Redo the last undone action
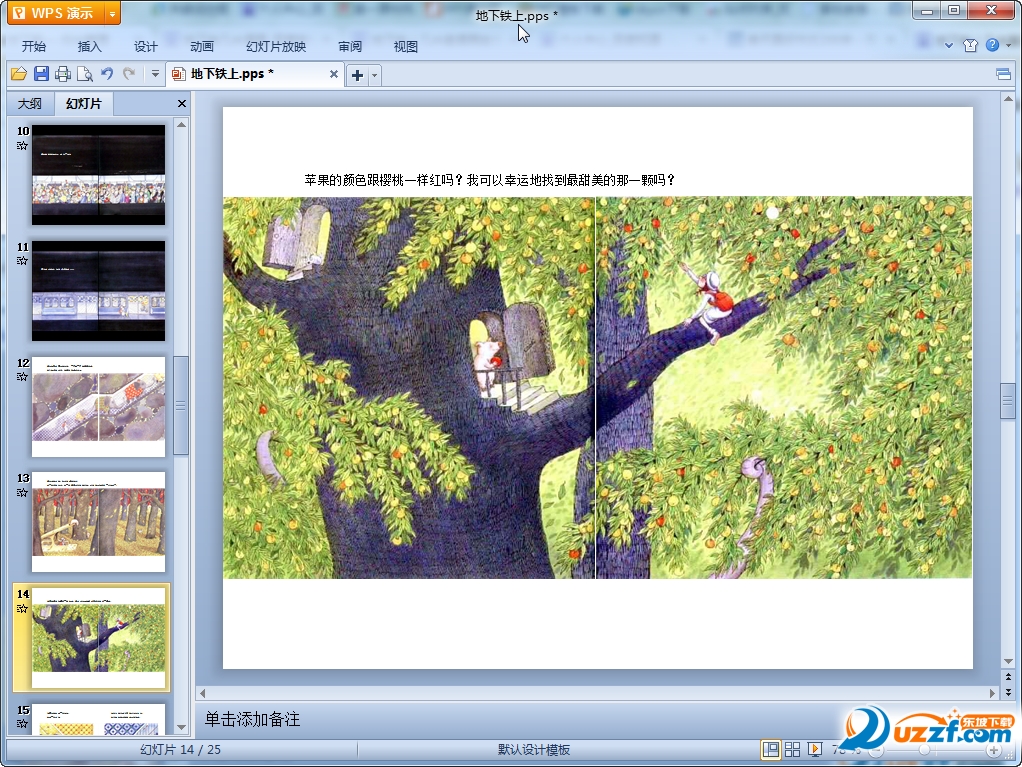The image size is (1022, 767). 129,74
